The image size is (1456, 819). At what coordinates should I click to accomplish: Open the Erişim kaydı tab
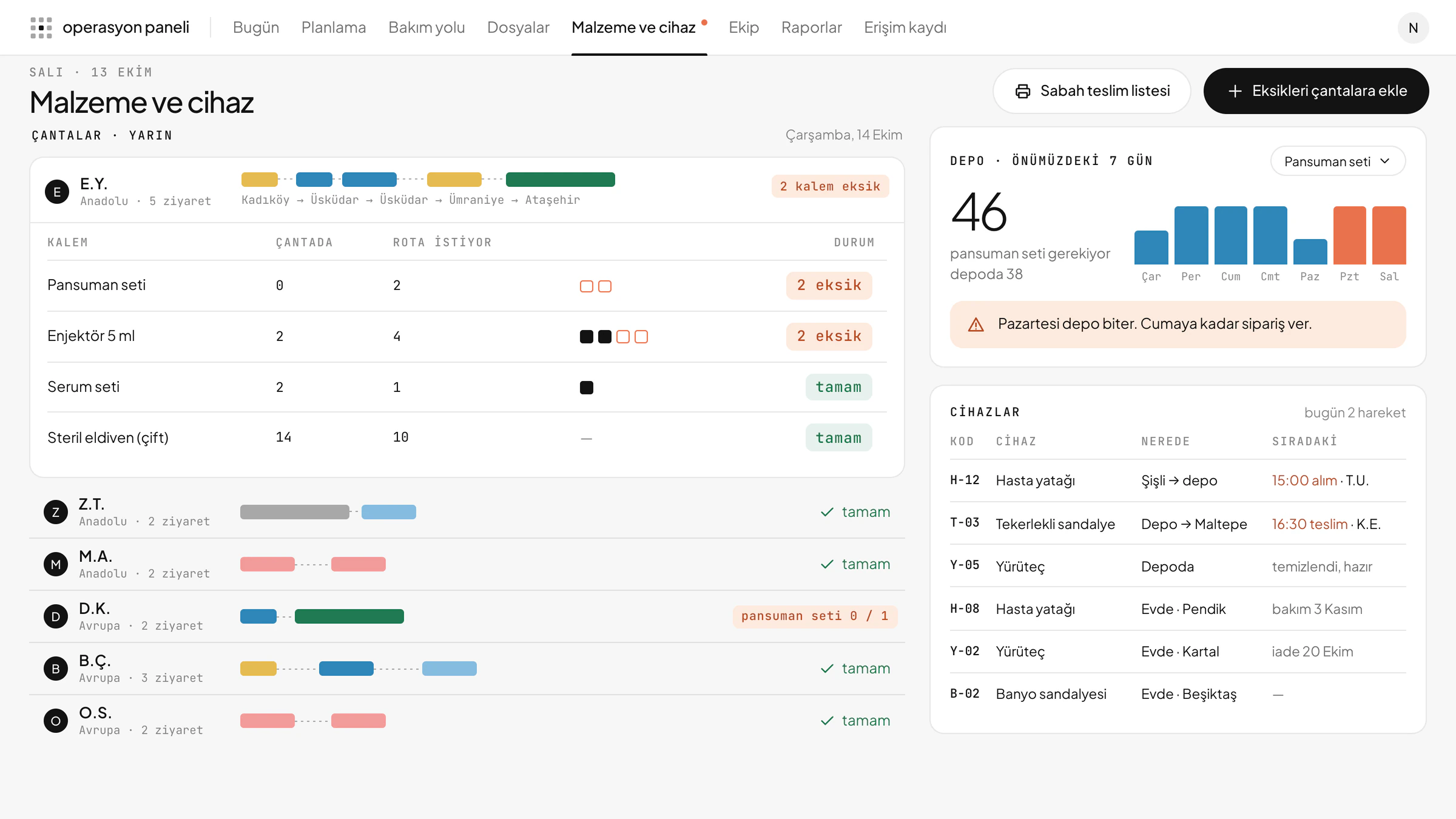tap(905, 27)
